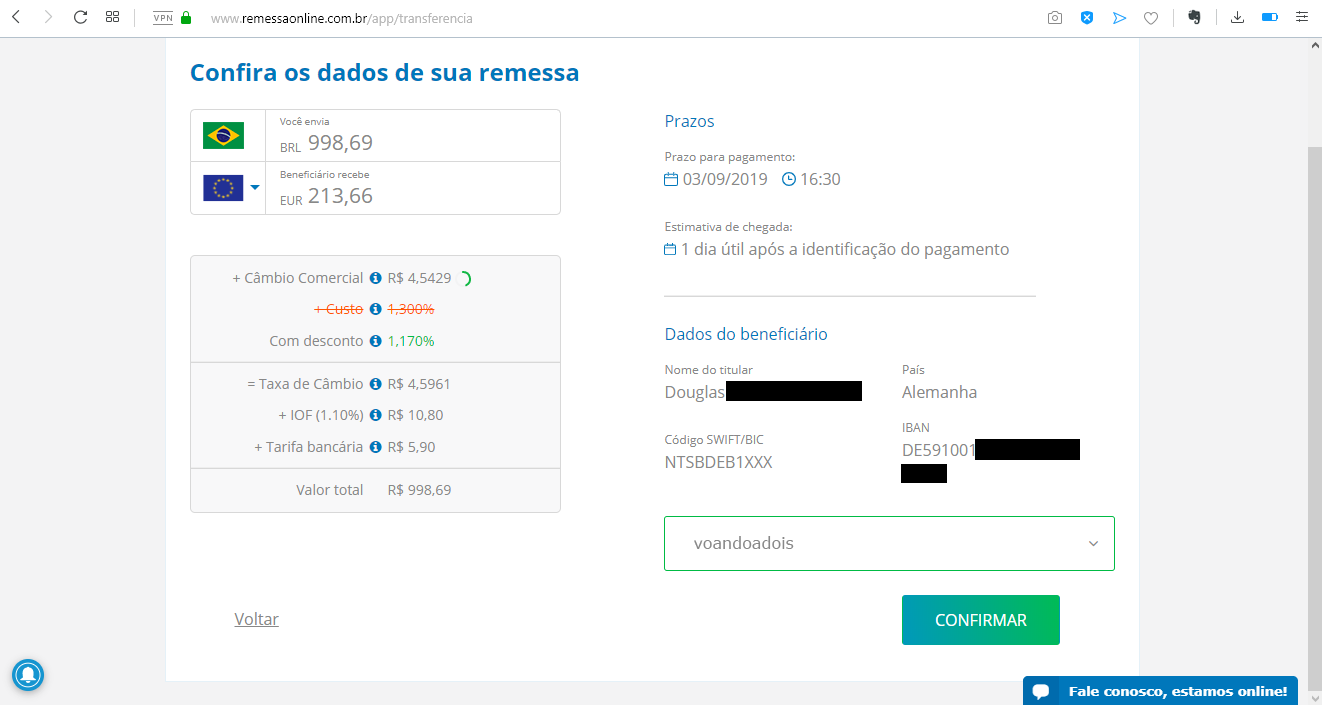Click the notification bell icon
Screen dimensions: 1322x705
(28, 675)
